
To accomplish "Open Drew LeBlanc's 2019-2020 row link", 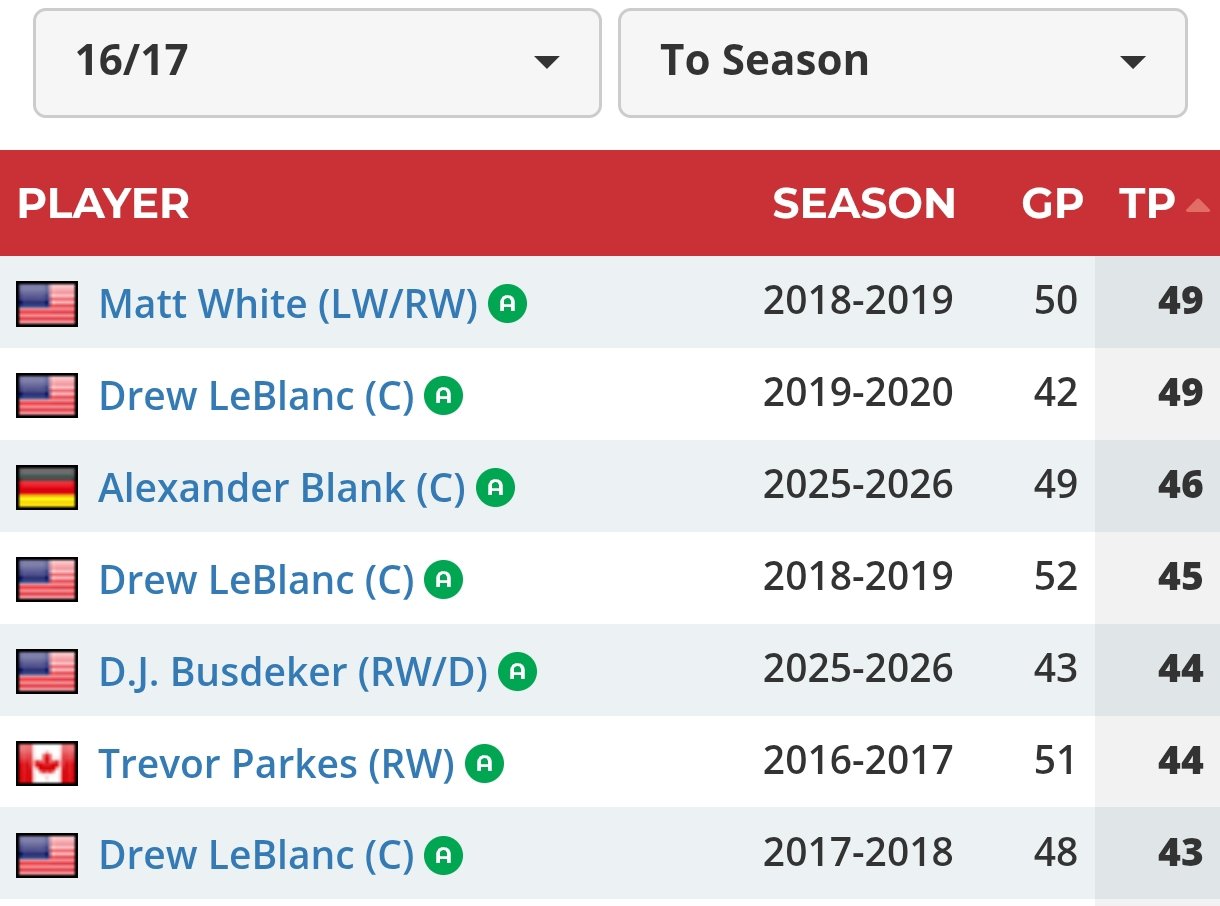I will tap(256, 396).
